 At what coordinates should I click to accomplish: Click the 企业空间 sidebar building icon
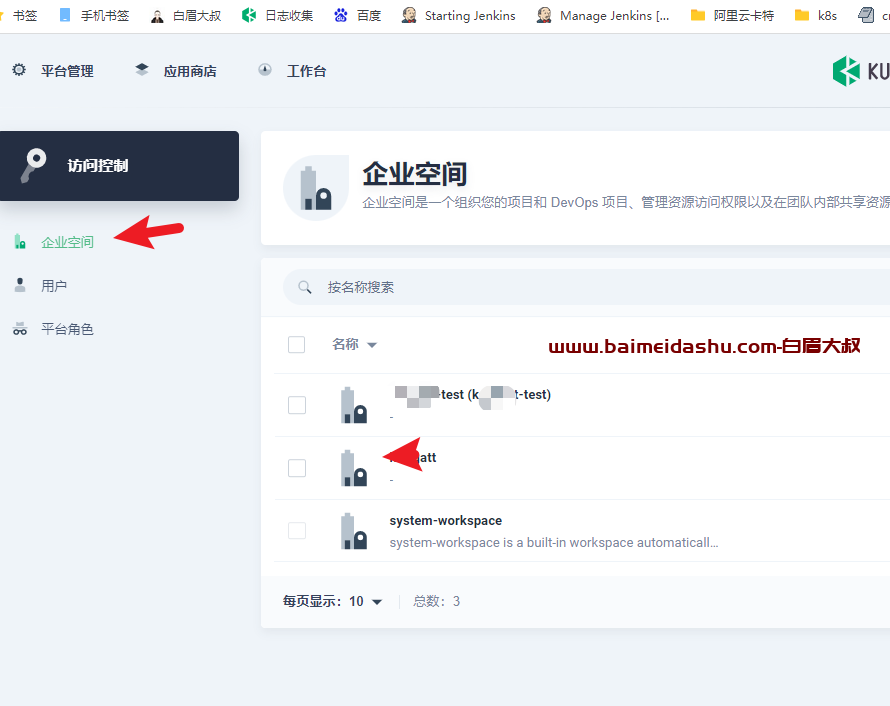20,242
